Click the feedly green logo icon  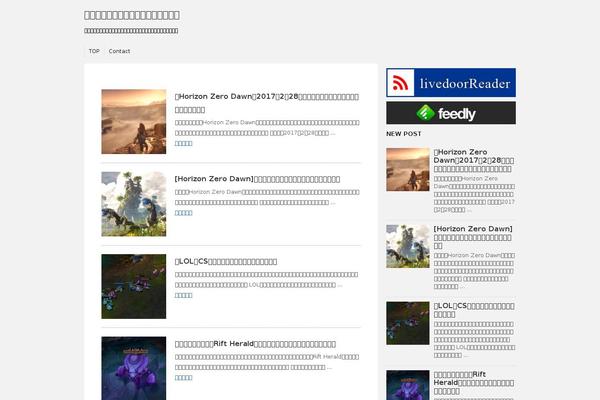tap(426, 113)
